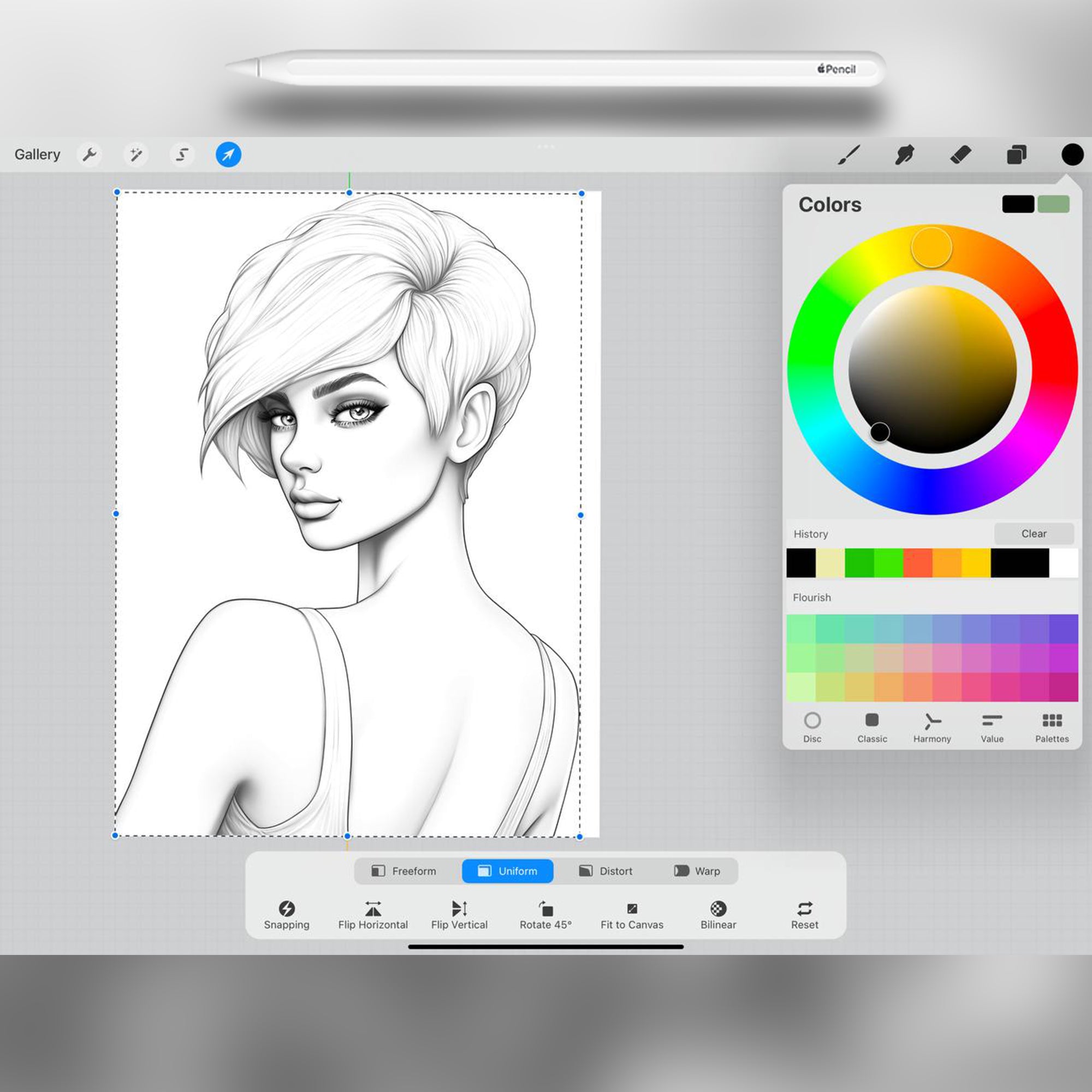Select Warp transform mode
Viewport: 1092px width, 1092px height.
699,871
